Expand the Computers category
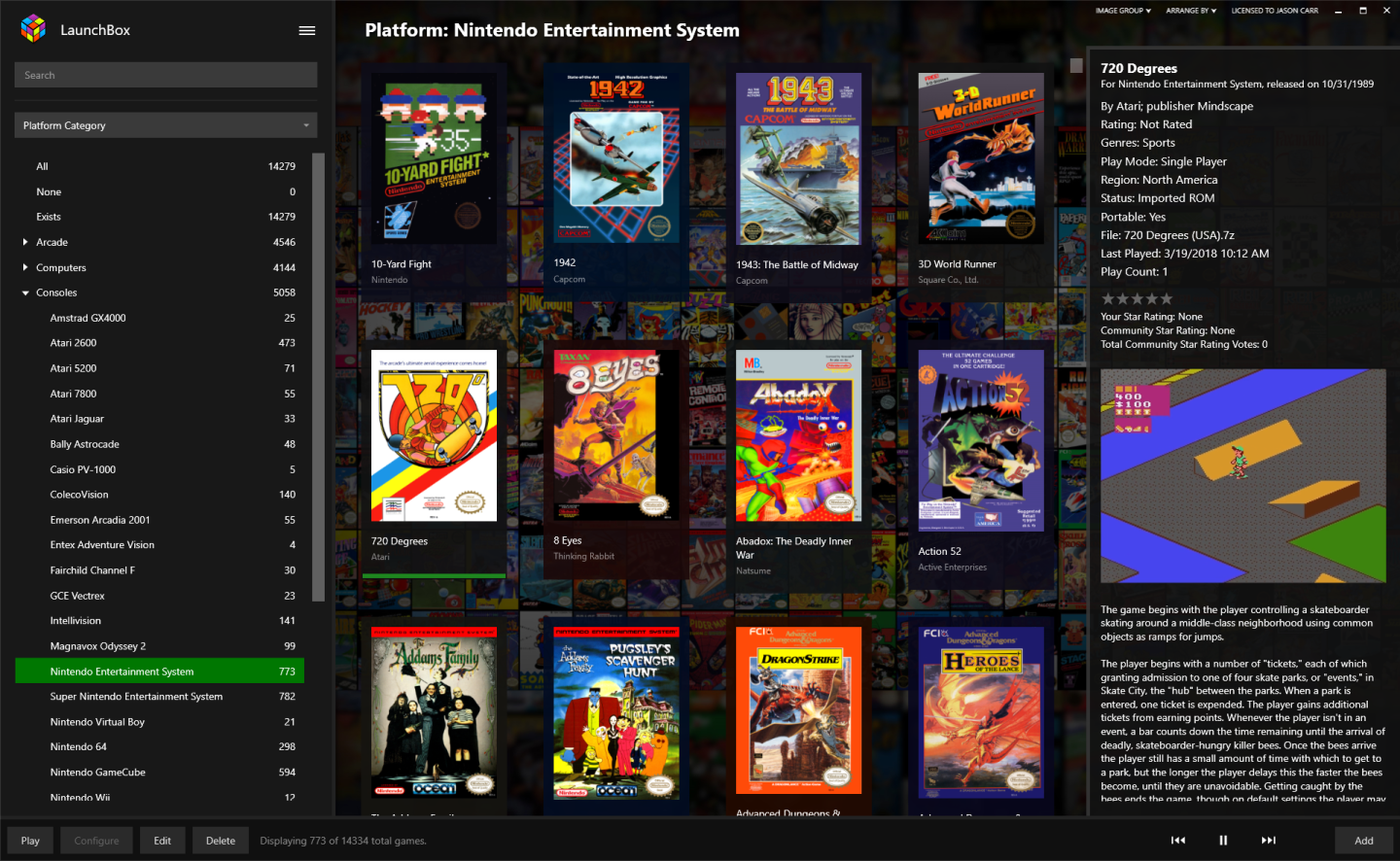The width and height of the screenshot is (1400, 861). tap(25, 267)
